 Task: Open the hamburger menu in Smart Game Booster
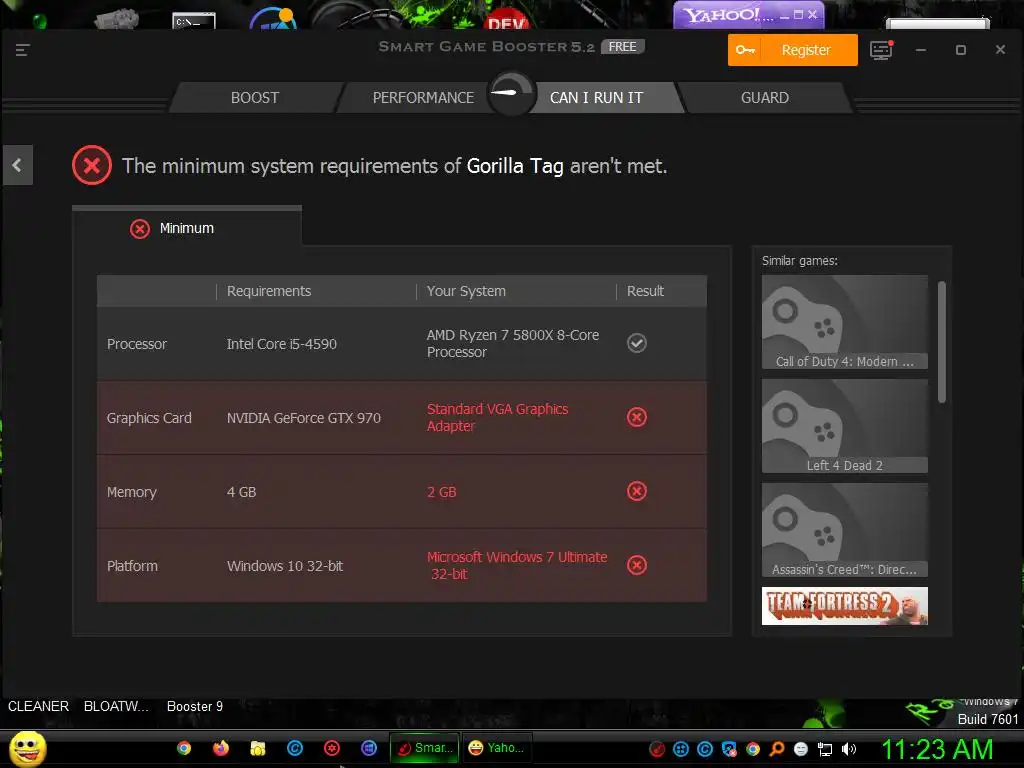click(x=22, y=50)
